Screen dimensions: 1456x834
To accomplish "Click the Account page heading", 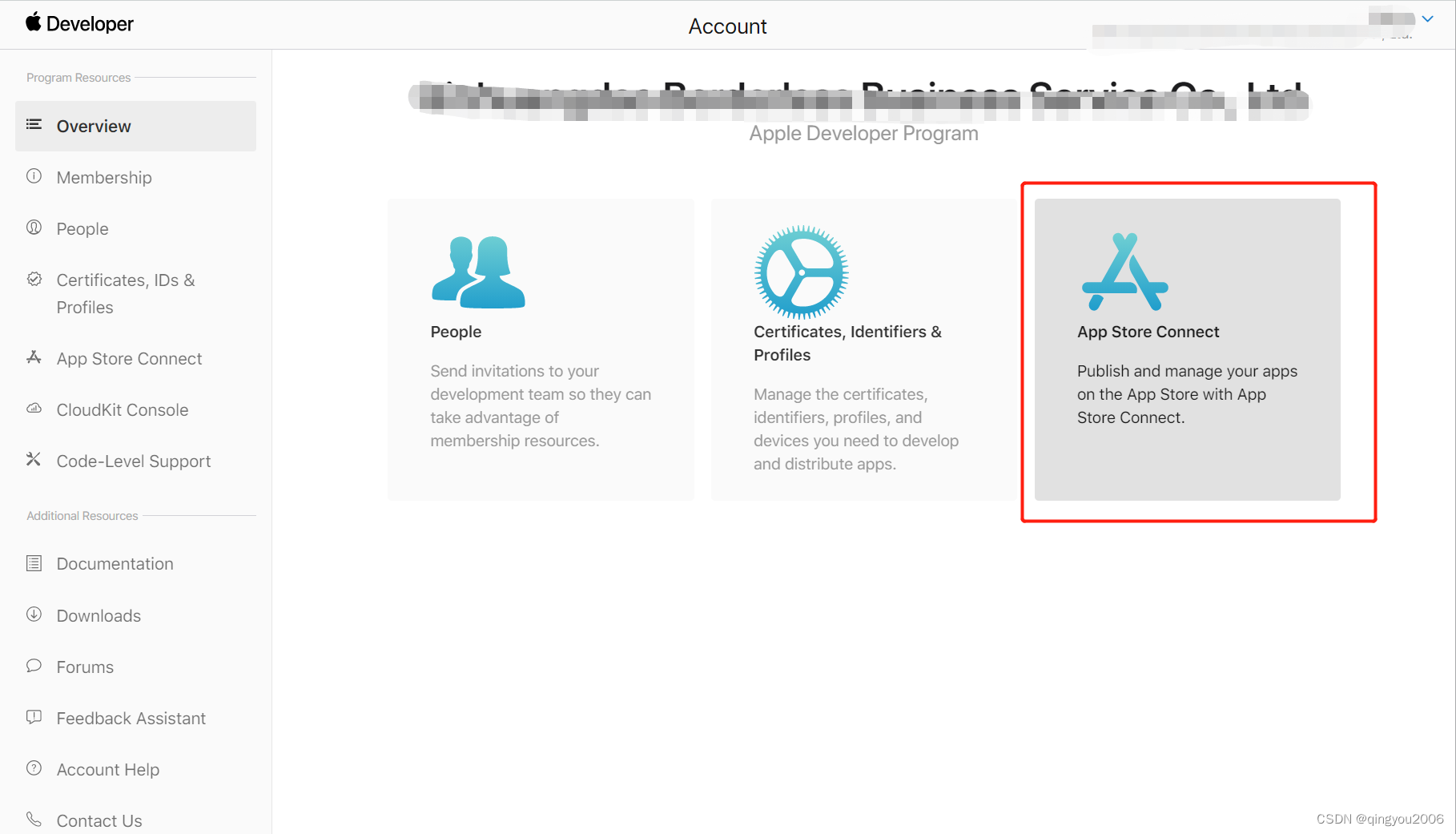I will pos(727,26).
